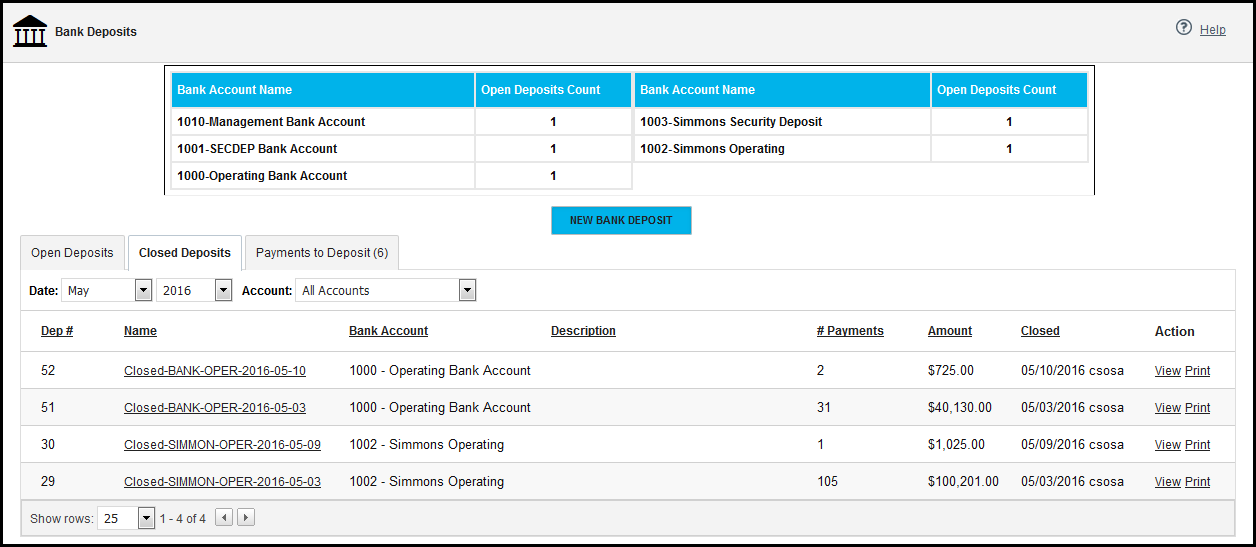Click the 05/10/2016 csosa closed cell

[x=1072, y=371]
